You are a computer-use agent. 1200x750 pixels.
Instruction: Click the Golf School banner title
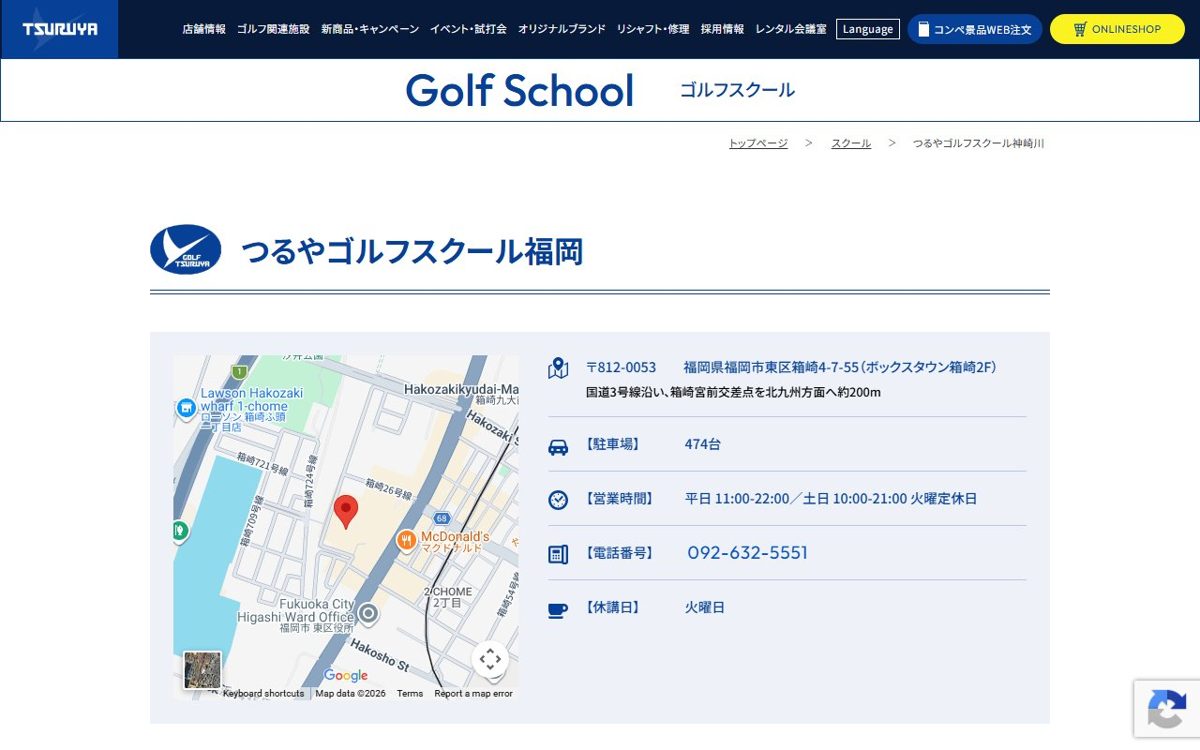520,90
